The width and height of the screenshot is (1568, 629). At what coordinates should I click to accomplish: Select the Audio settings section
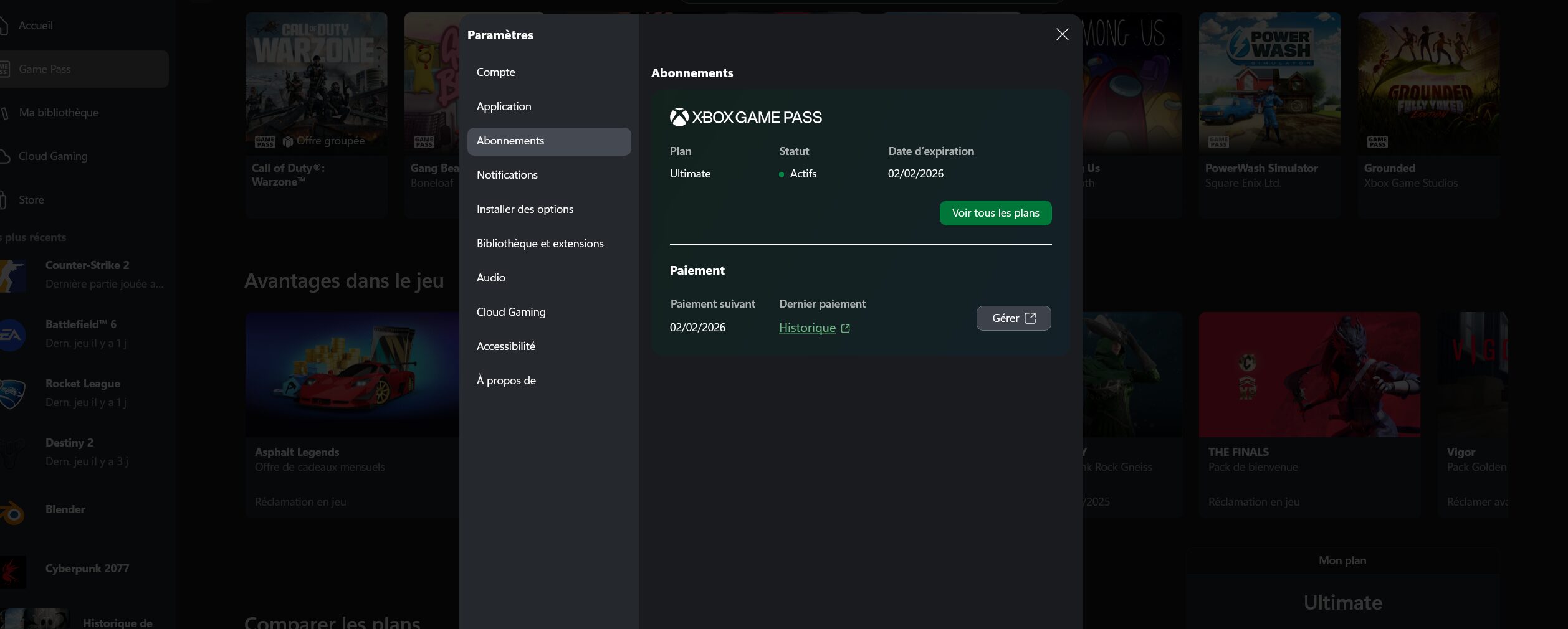pos(490,278)
